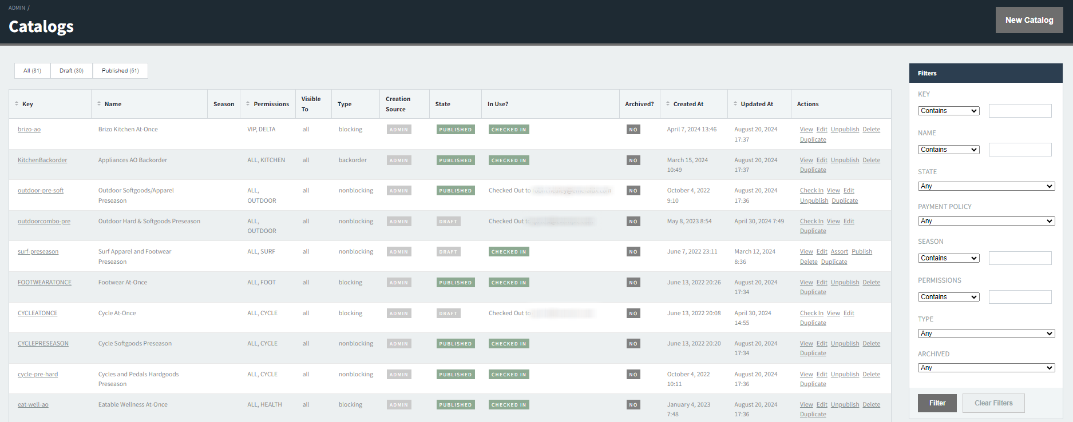Click Unpublish for CYCLEPRESEASON catalog

tap(845, 343)
